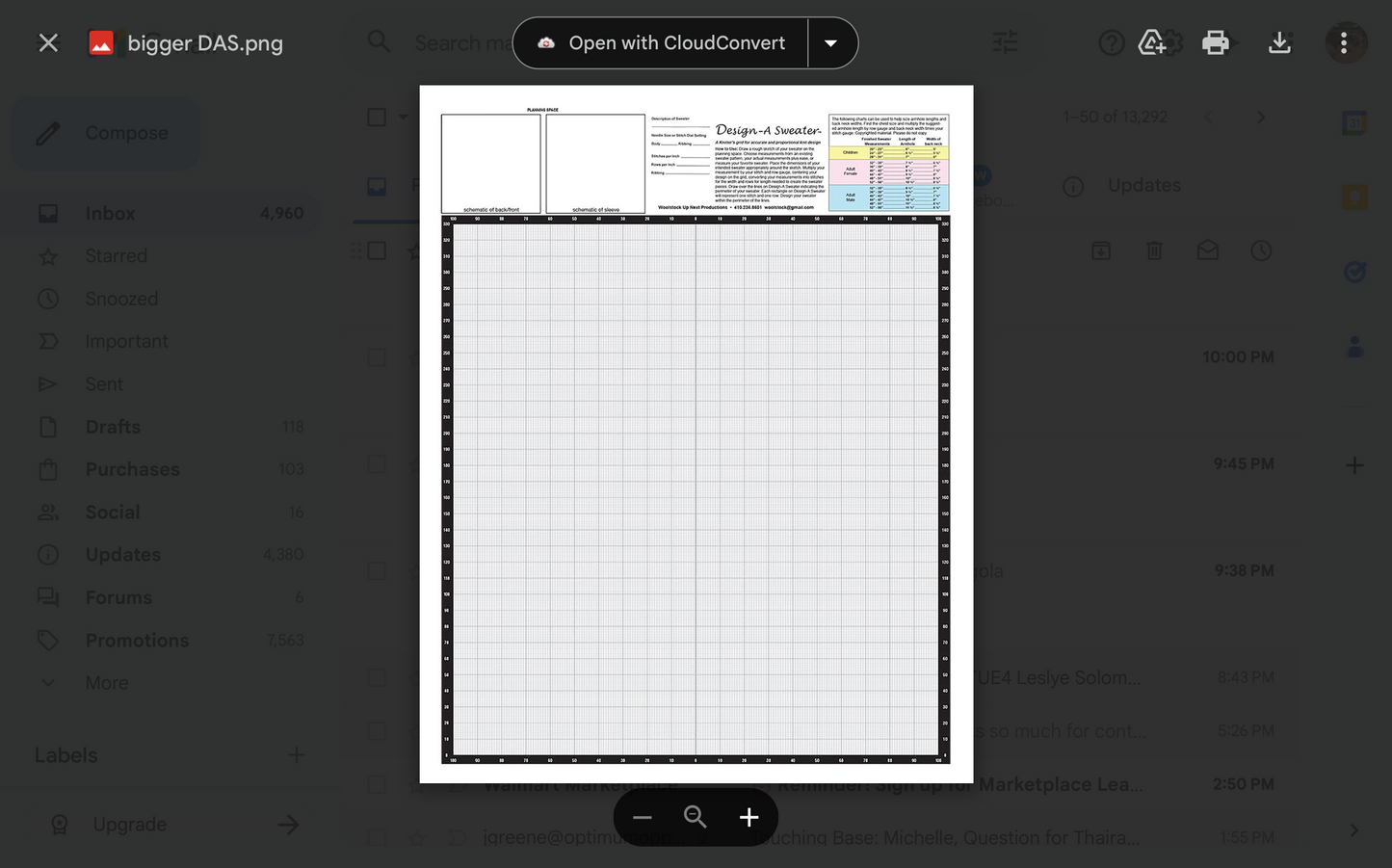The width and height of the screenshot is (1392, 868).
Task: Open advanced search filters
Action: (1005, 42)
